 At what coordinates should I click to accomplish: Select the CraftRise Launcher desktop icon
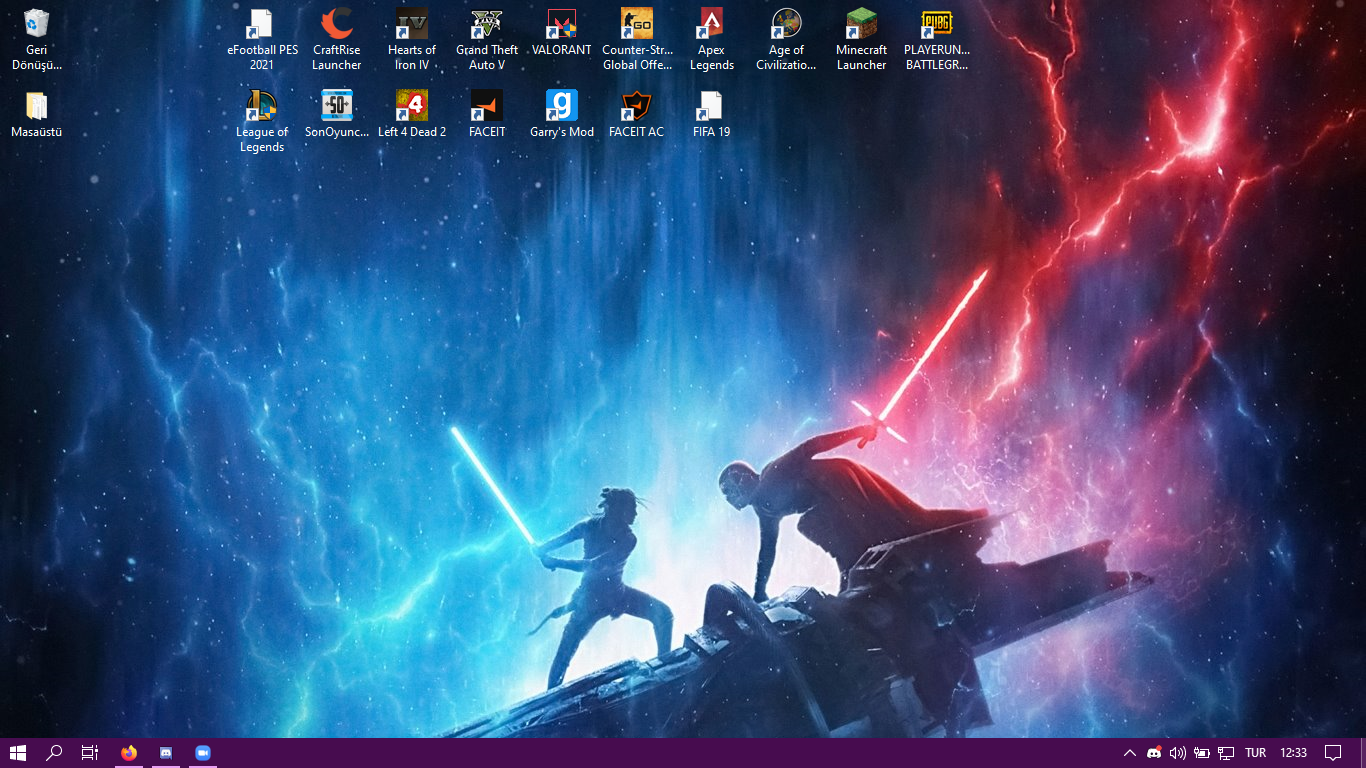pyautogui.click(x=337, y=40)
